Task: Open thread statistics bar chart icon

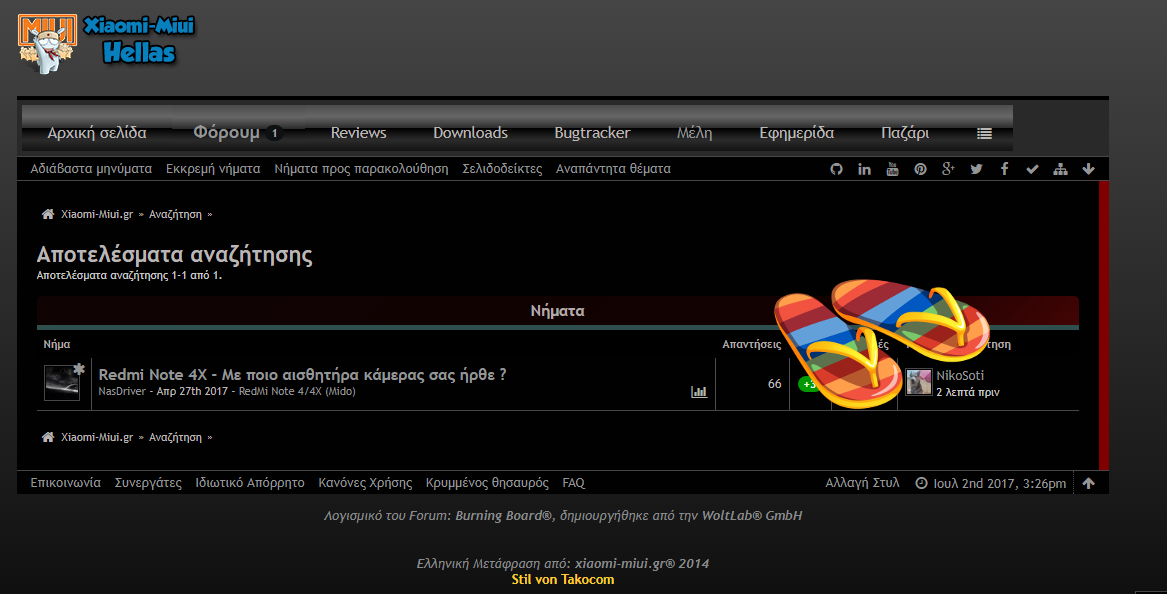Action: [699, 392]
